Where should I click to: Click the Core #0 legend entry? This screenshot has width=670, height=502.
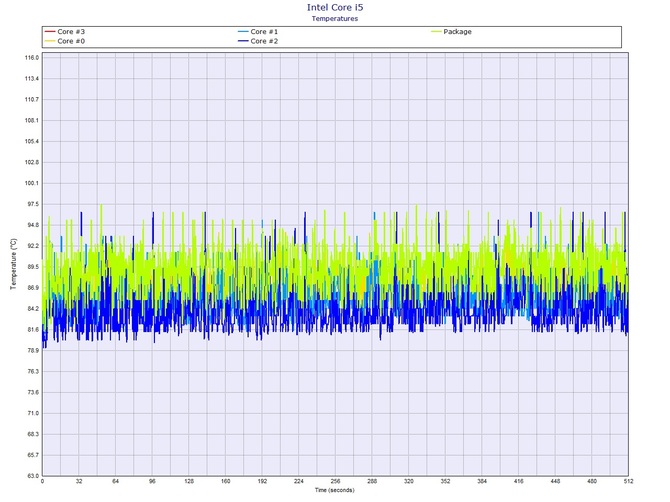pos(65,41)
